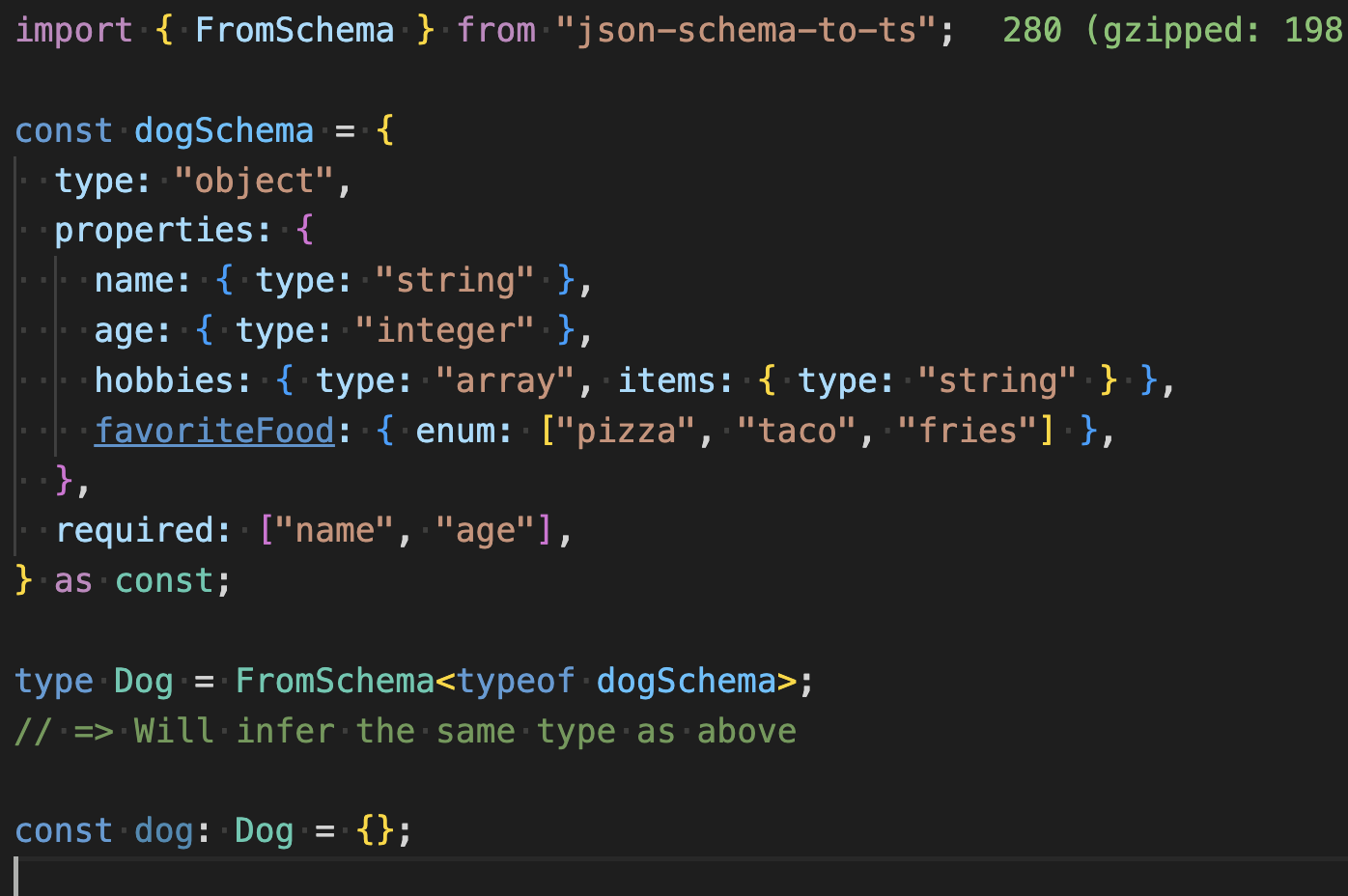1348x896 pixels.
Task: Click the "string" value on the name line
Action: pos(454,280)
